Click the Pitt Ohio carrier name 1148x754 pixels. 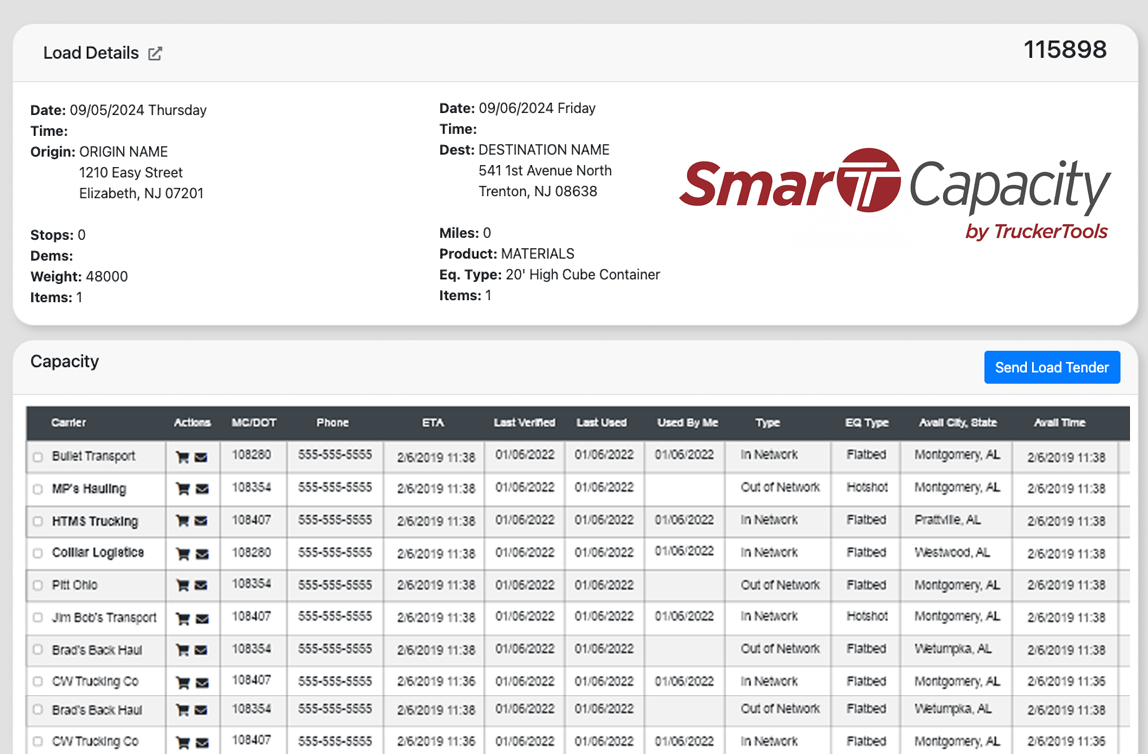(x=75, y=585)
